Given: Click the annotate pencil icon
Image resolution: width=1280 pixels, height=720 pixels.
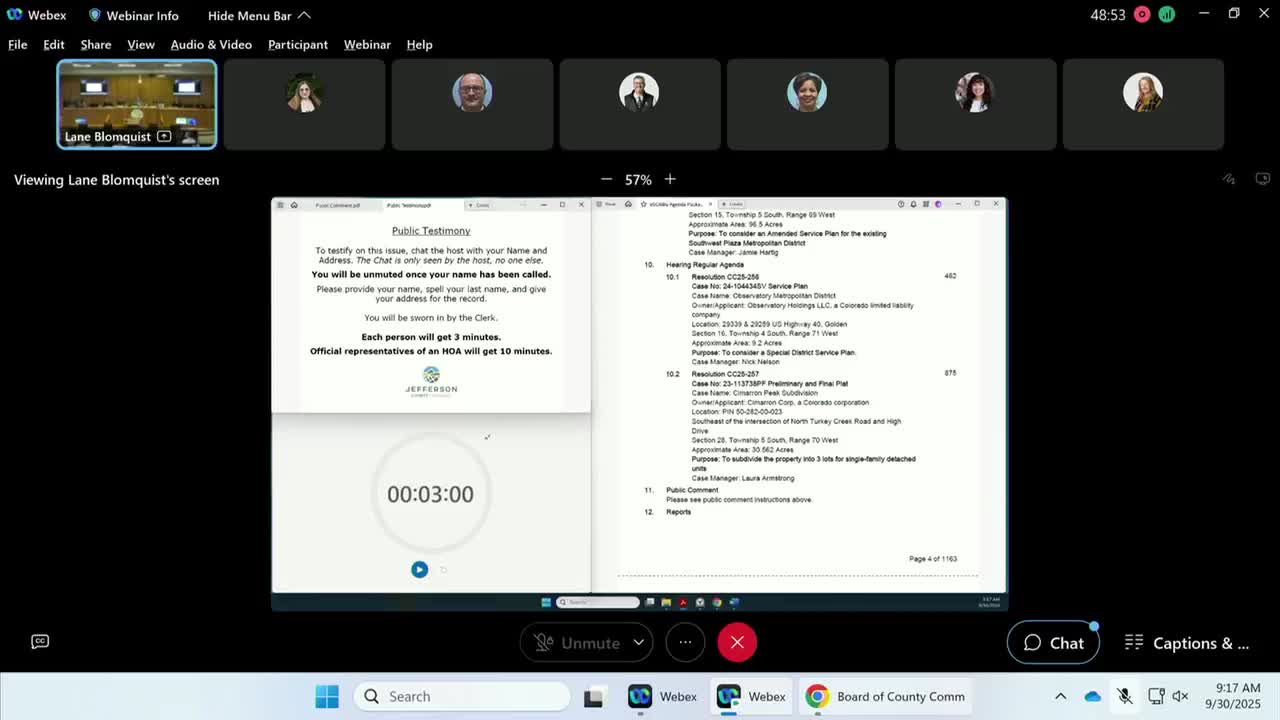Looking at the screenshot, I should [1229, 179].
